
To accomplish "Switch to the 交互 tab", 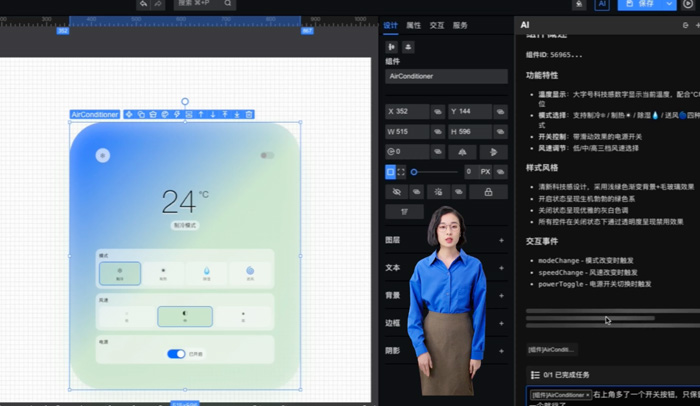I will 437,26.
